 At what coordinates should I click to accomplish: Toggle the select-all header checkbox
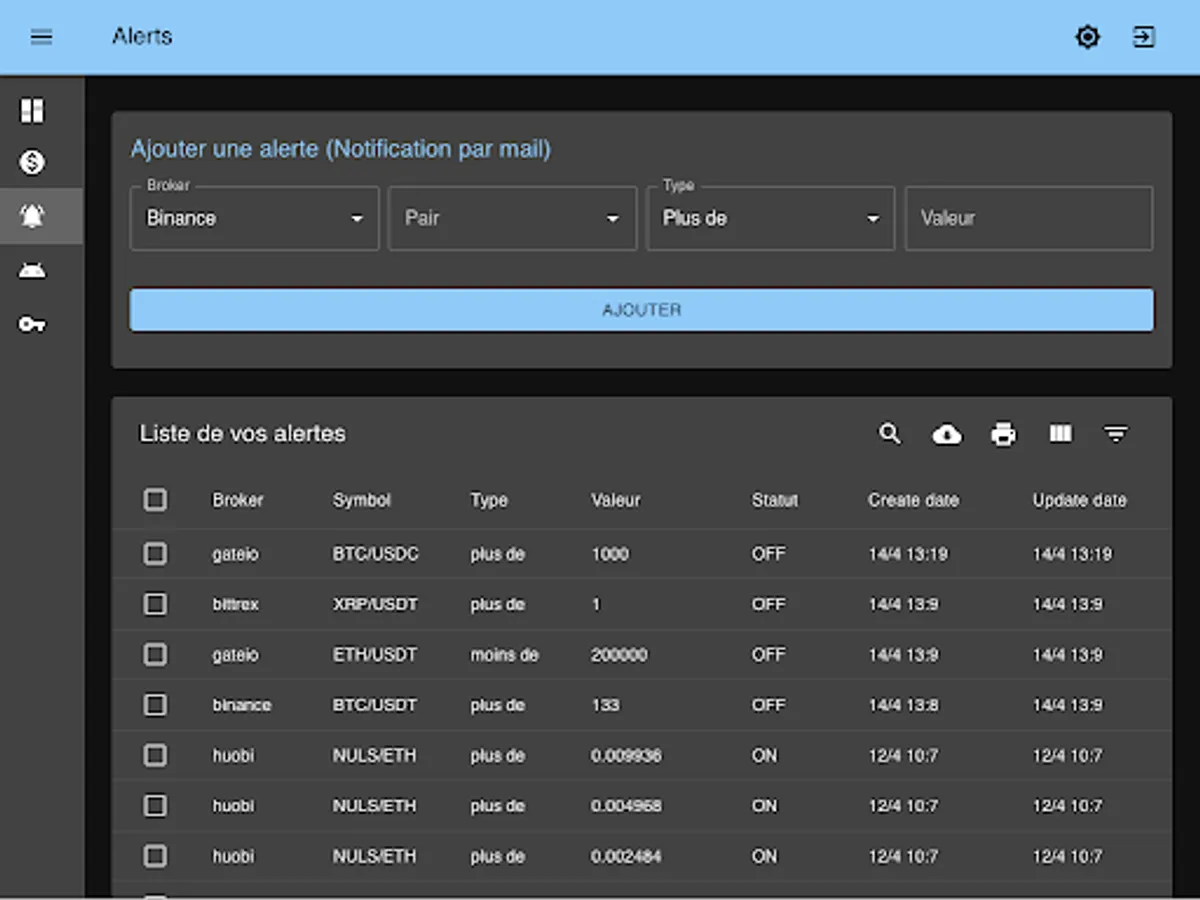[155, 499]
